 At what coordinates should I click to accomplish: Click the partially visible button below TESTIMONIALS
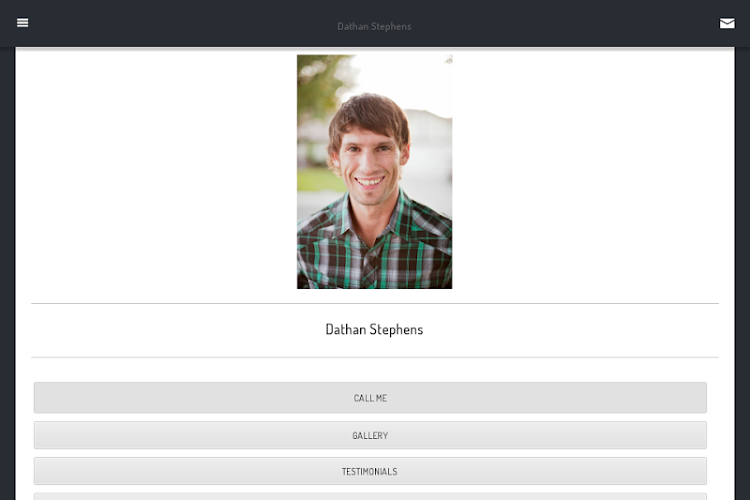(x=370, y=495)
